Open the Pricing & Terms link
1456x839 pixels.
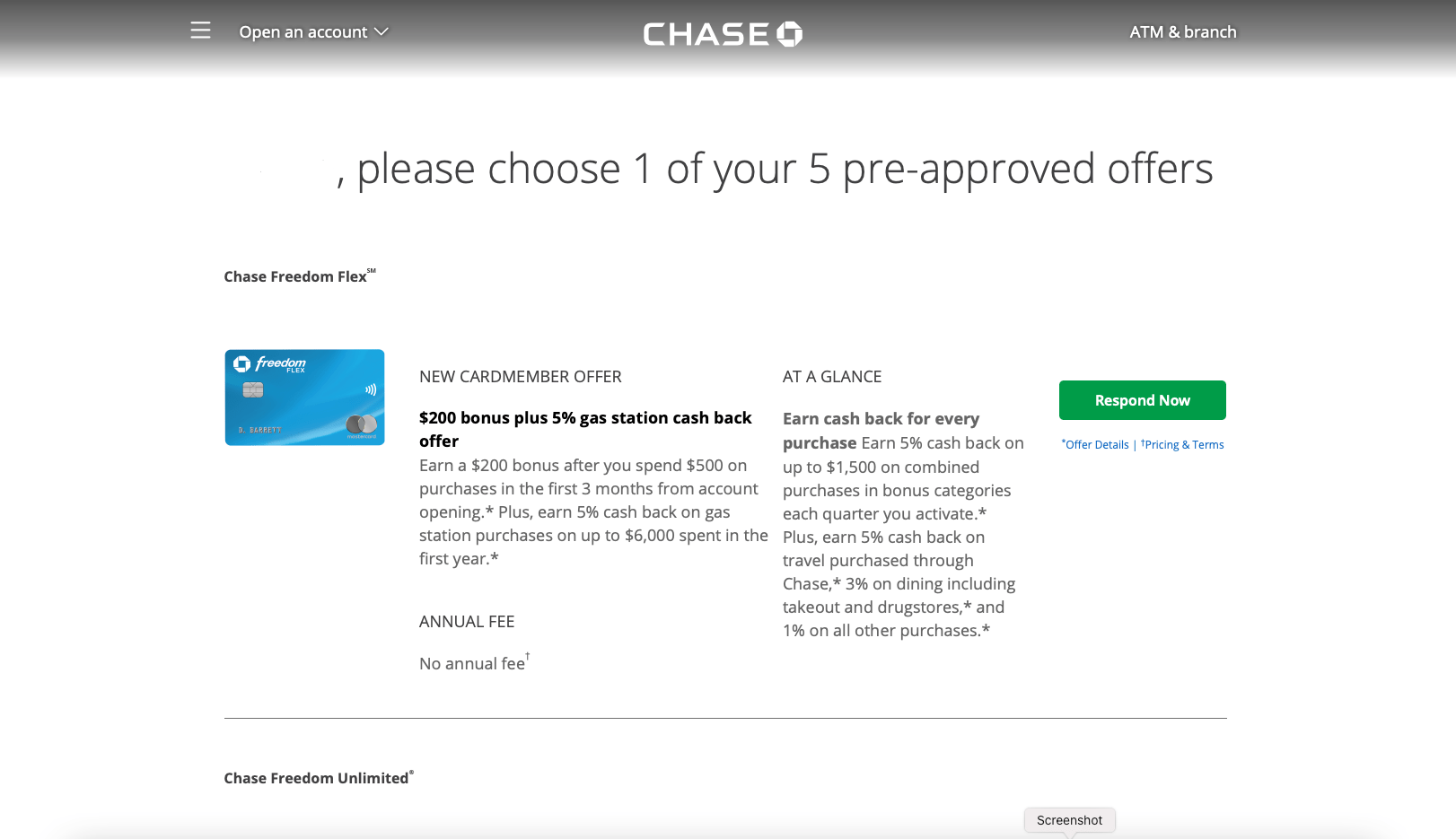(1182, 444)
